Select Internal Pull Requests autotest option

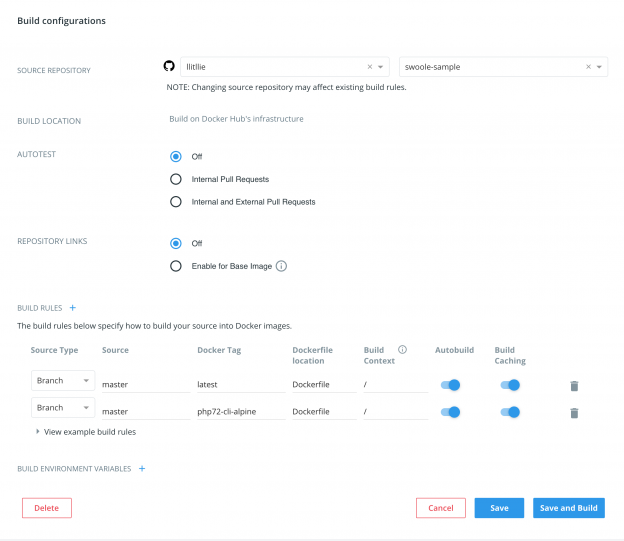[176, 179]
